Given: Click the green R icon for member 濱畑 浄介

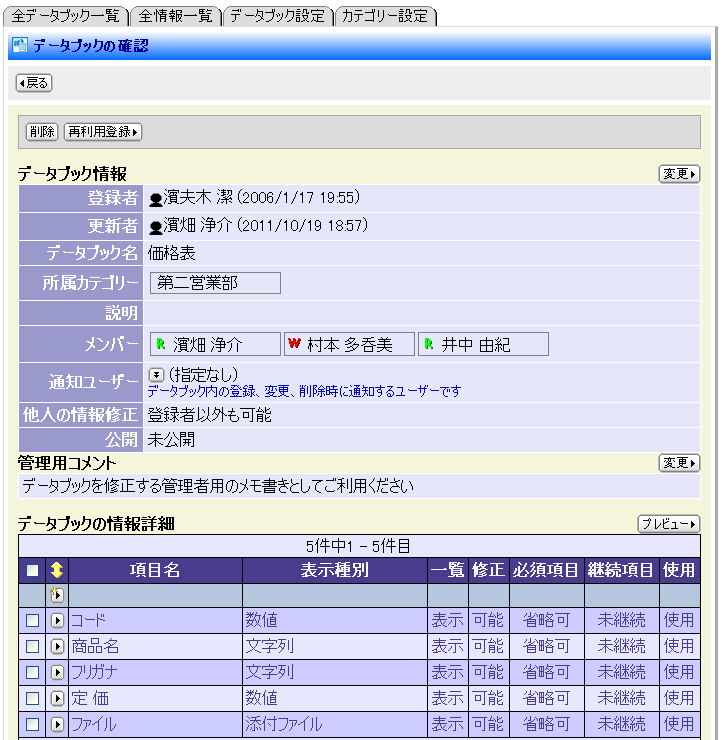Looking at the screenshot, I should click(x=160, y=344).
